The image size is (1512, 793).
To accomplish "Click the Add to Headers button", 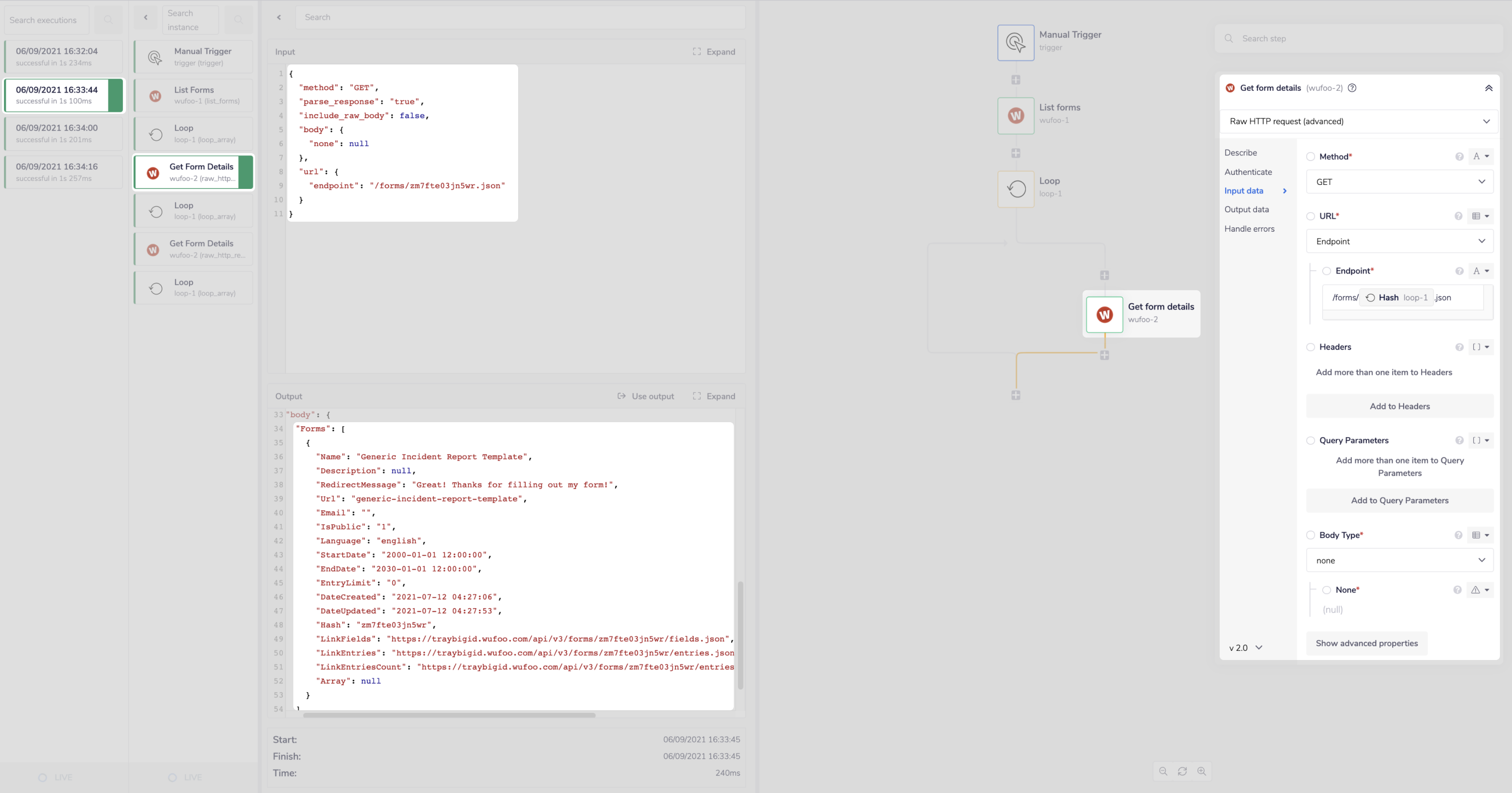I will pyautogui.click(x=1399, y=406).
